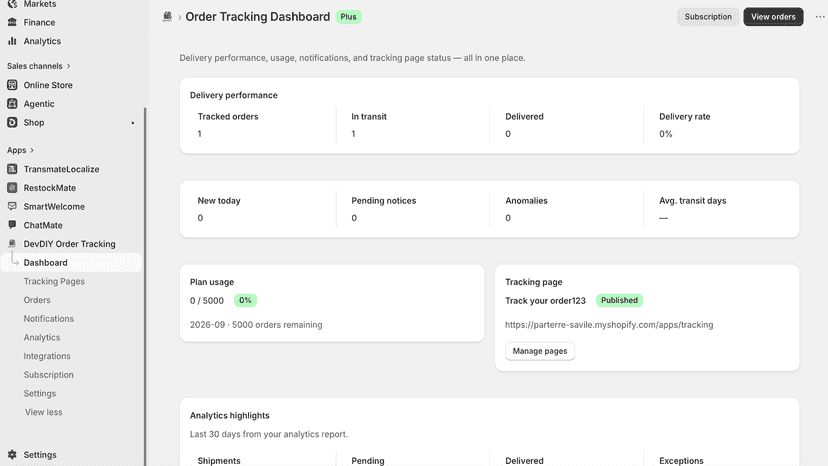
Task: Open the three-dot more actions menu
Action: pos(820,16)
